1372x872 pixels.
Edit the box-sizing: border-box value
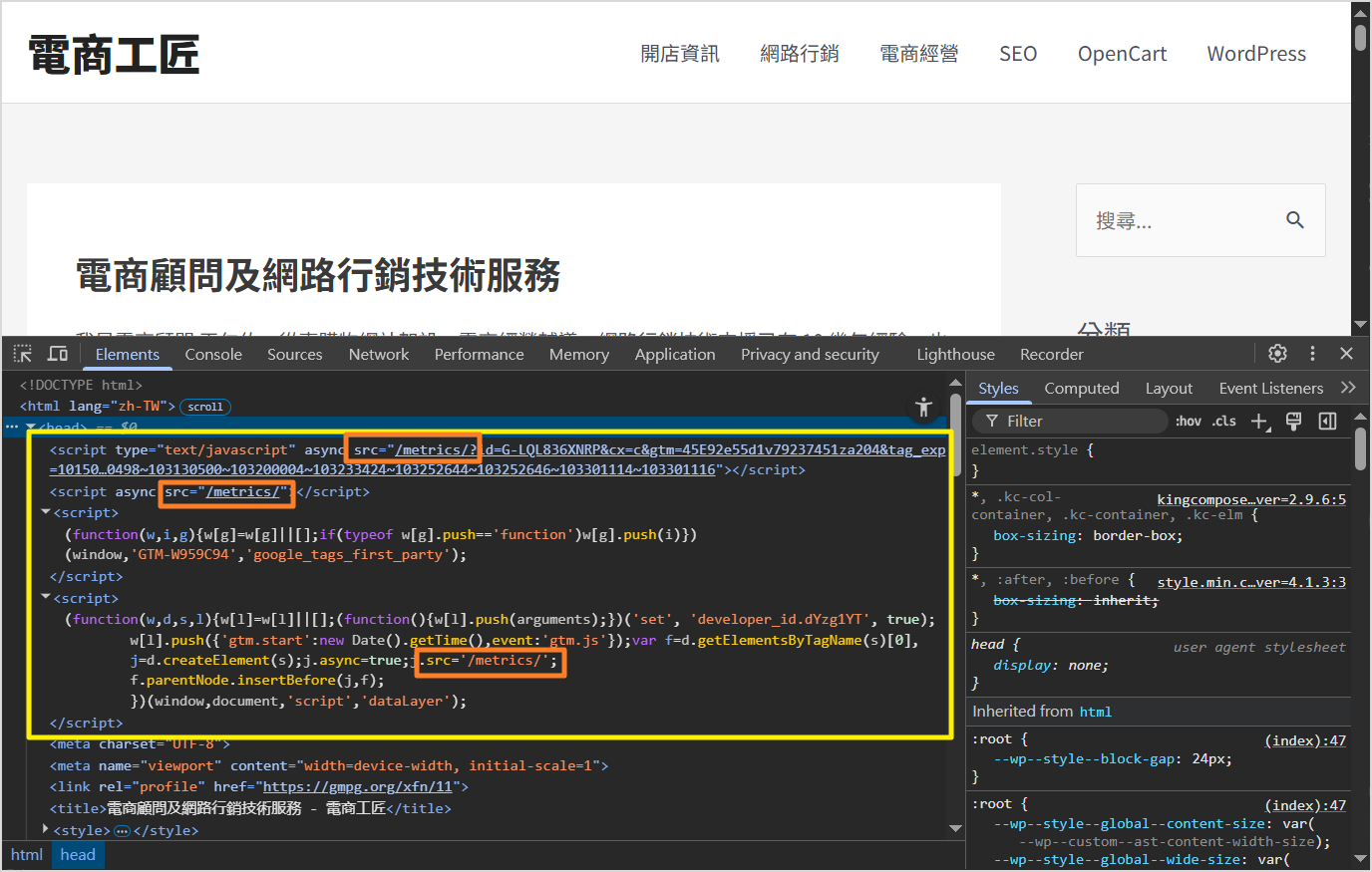pos(1138,535)
